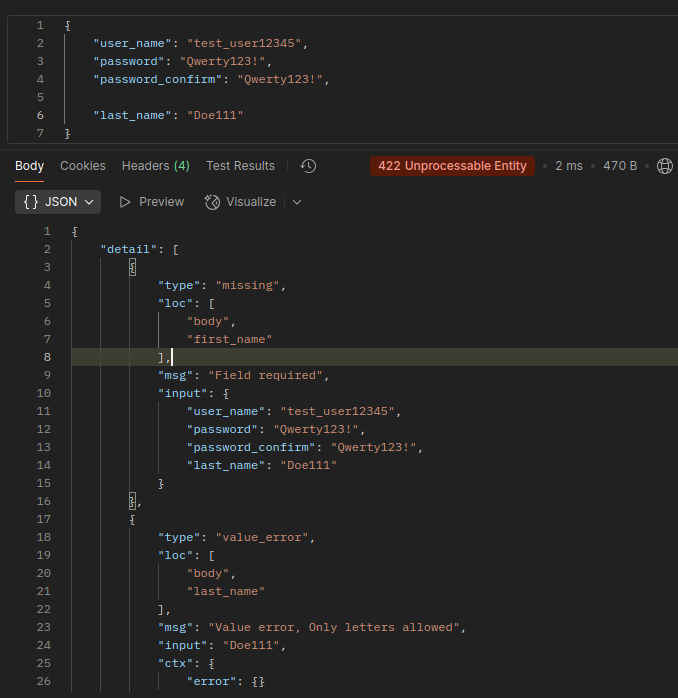This screenshot has height=698, width=678.
Task: Click the Visualize palette icon
Action: [x=212, y=202]
